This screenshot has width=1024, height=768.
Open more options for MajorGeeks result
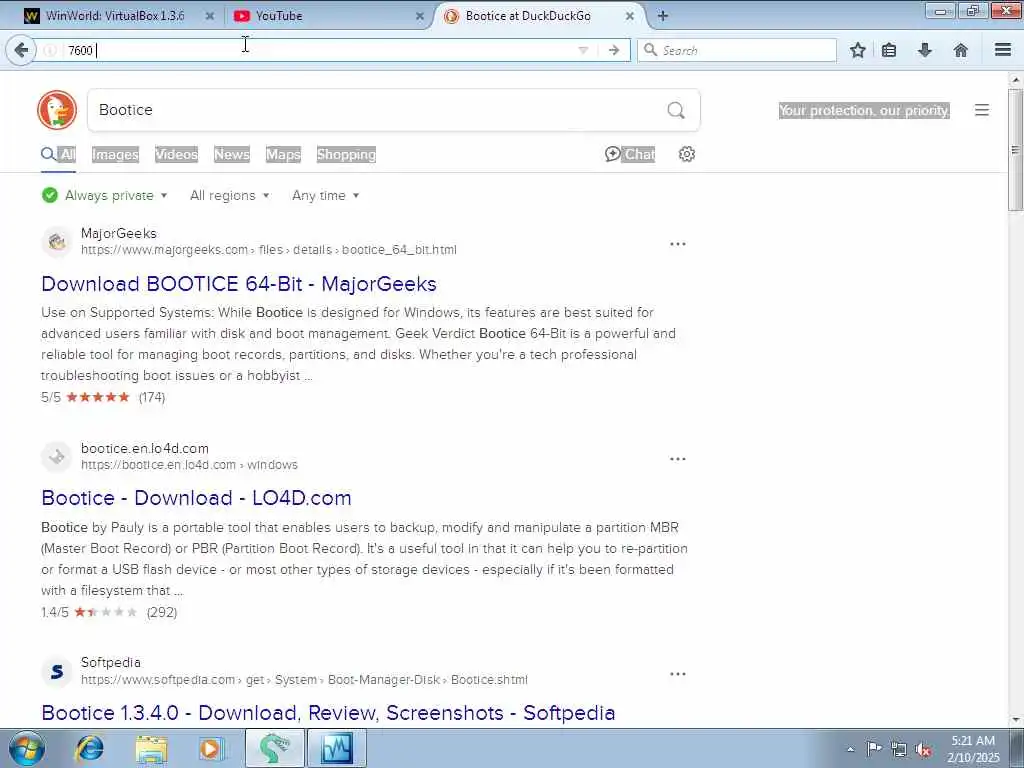[x=678, y=244]
